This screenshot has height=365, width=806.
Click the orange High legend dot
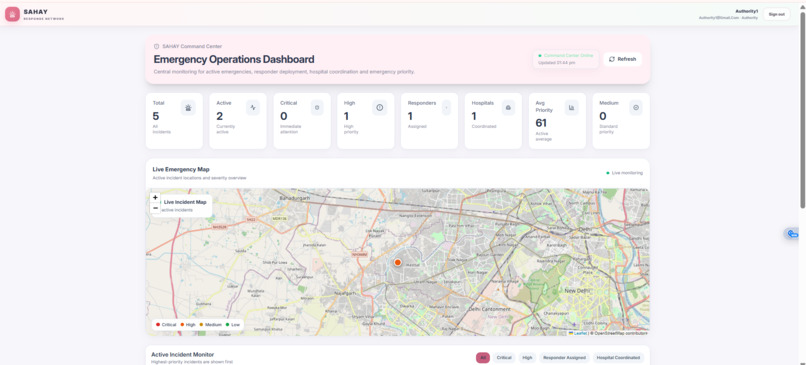pyautogui.click(x=182, y=325)
